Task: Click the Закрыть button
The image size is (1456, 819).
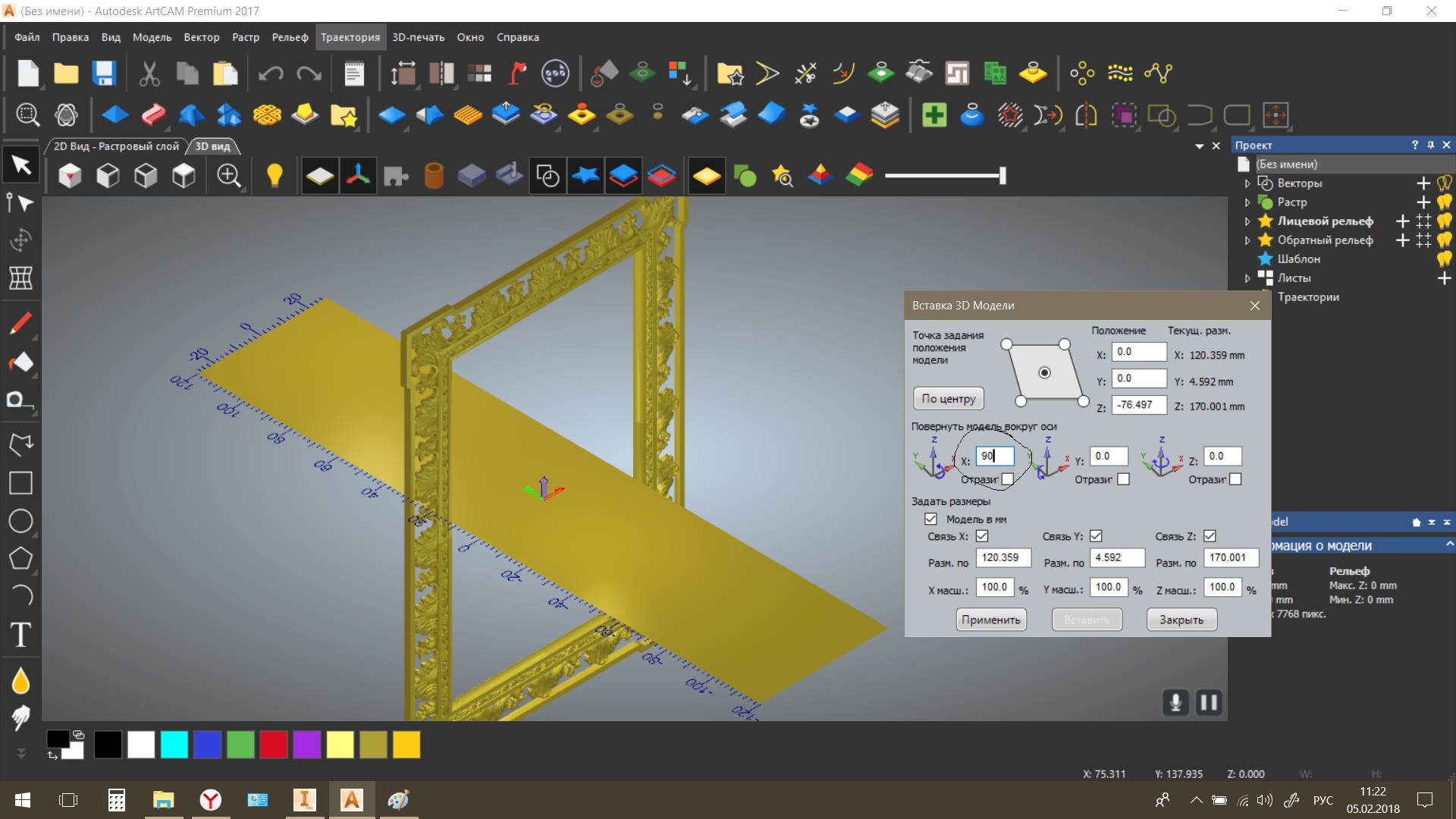Action: [1181, 620]
